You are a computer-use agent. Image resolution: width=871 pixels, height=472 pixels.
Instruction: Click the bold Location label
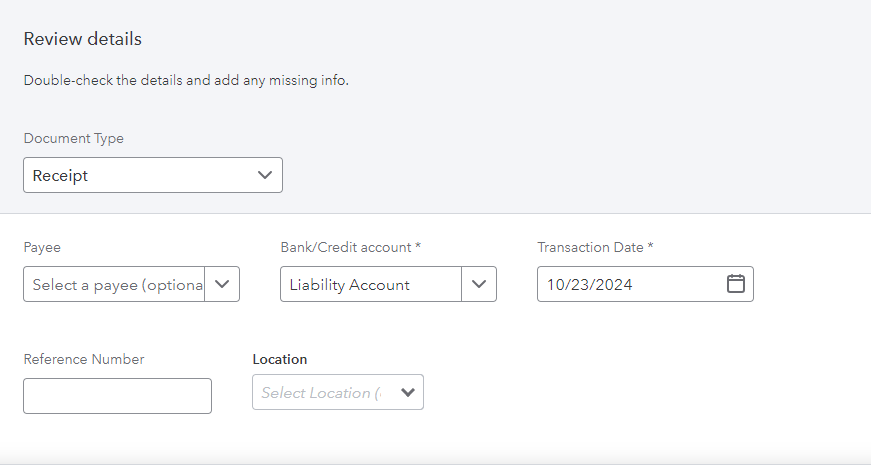point(280,359)
